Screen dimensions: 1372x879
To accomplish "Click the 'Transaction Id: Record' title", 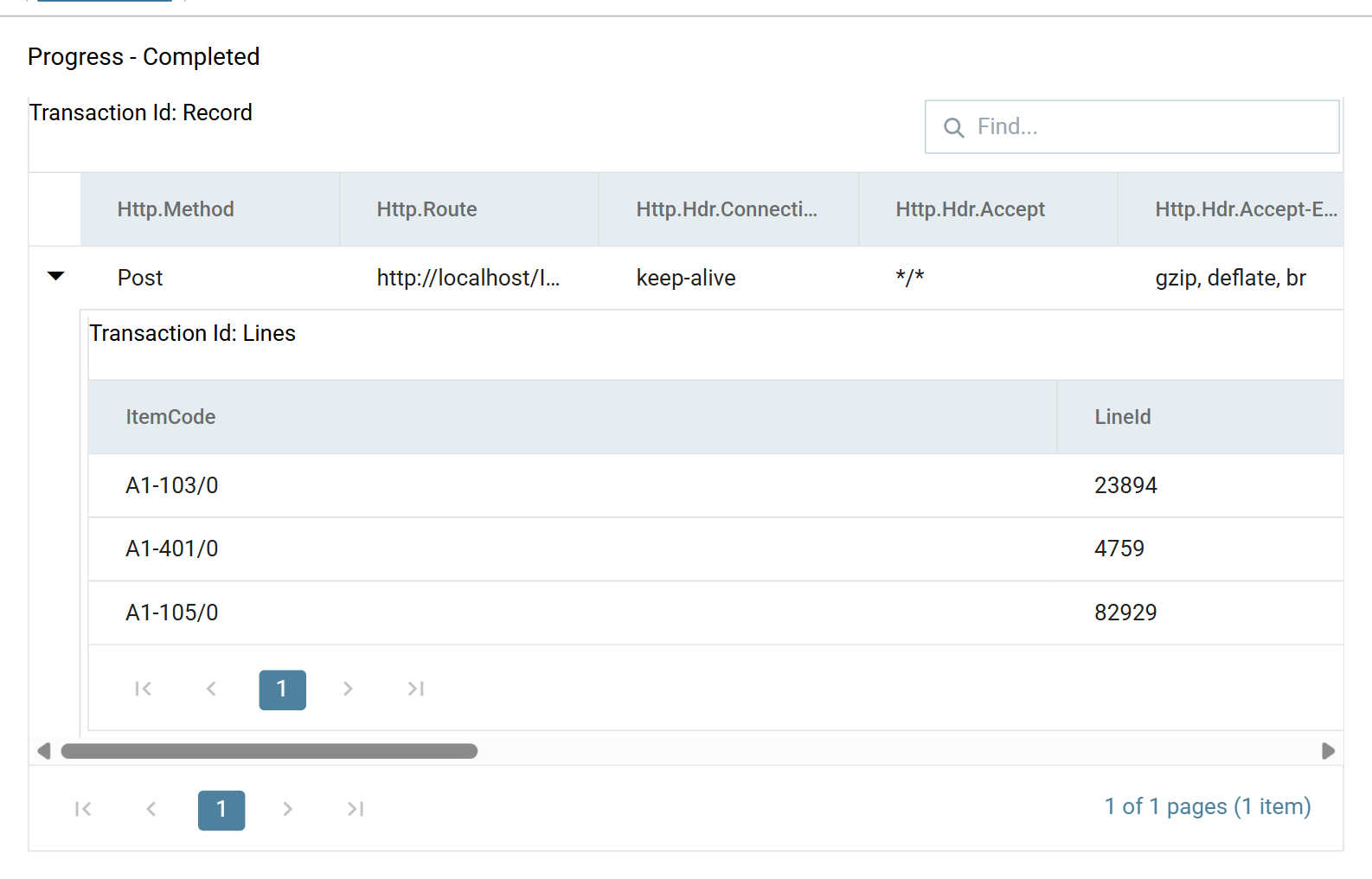I will pos(141,112).
